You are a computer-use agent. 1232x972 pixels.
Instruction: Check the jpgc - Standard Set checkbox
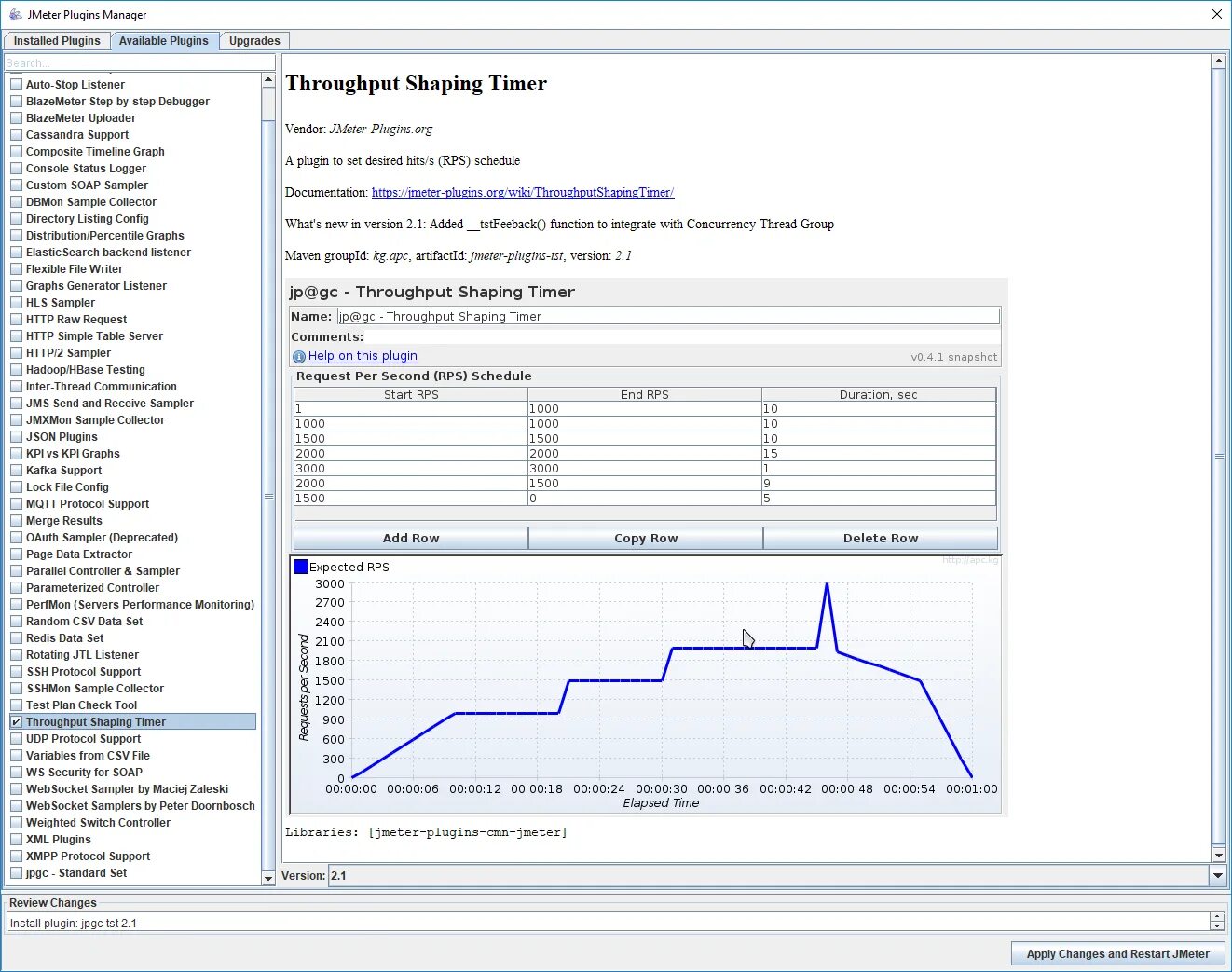[x=17, y=873]
